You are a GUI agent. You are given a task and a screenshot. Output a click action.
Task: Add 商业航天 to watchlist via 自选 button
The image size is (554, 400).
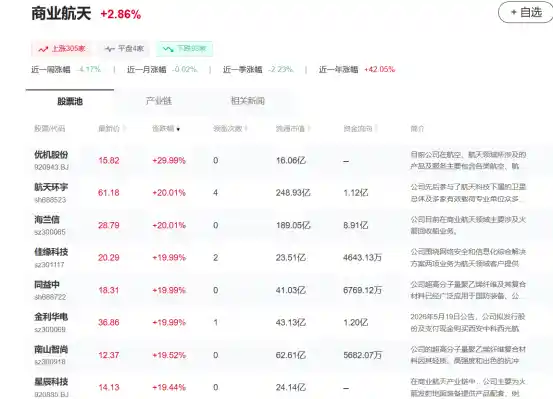[526, 12]
